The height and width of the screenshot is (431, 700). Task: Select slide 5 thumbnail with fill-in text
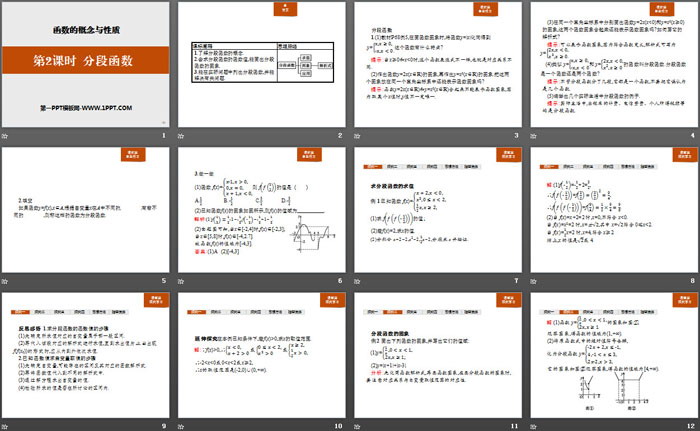[x=86, y=210]
